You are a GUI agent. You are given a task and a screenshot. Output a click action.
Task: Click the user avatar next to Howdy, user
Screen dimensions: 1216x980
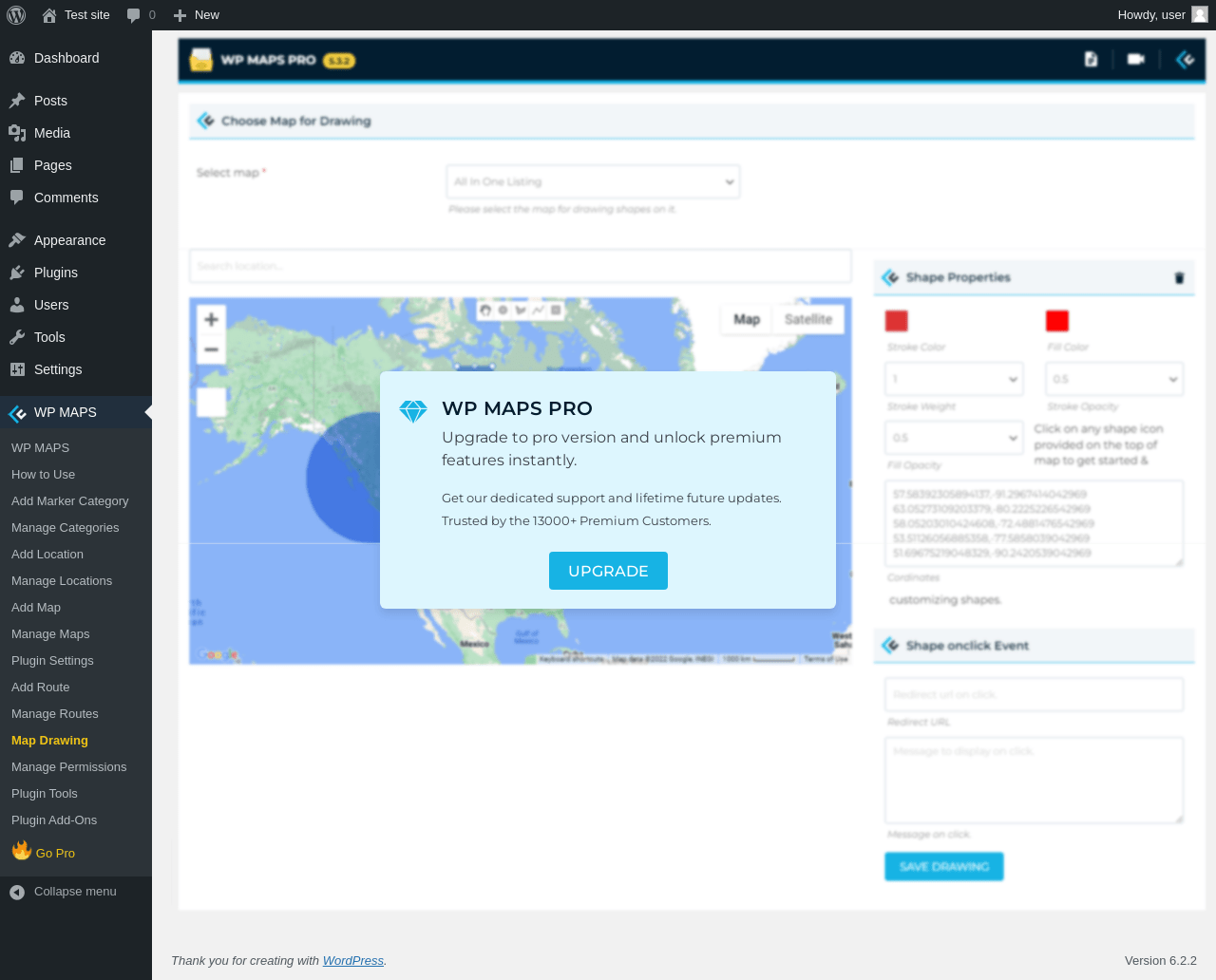pyautogui.click(x=1200, y=14)
